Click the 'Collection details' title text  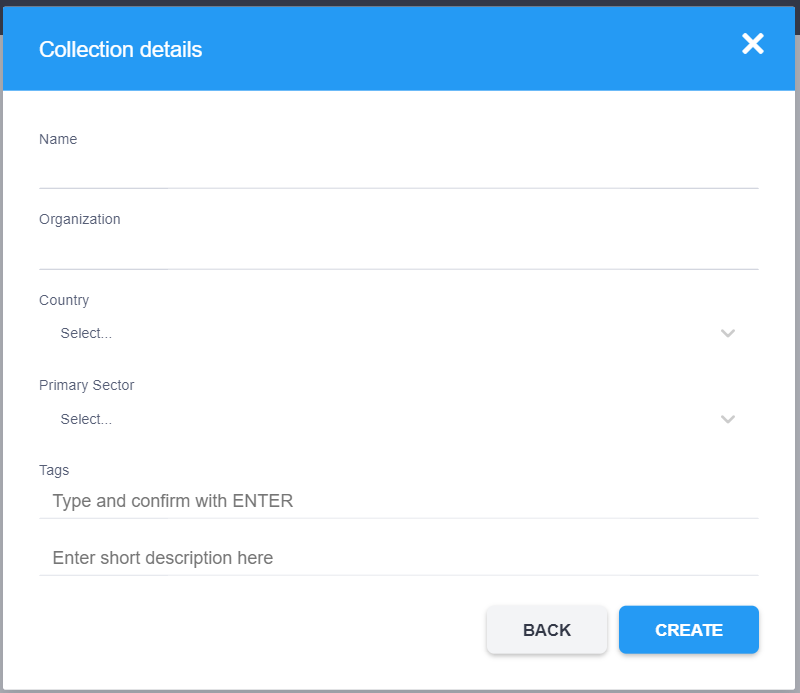point(120,49)
